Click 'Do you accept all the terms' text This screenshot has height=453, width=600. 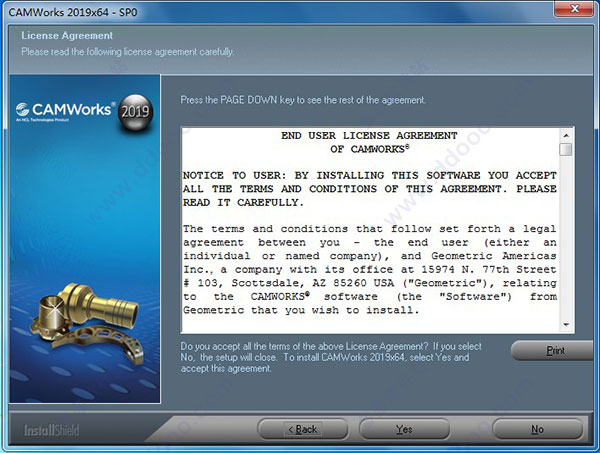click(x=331, y=357)
